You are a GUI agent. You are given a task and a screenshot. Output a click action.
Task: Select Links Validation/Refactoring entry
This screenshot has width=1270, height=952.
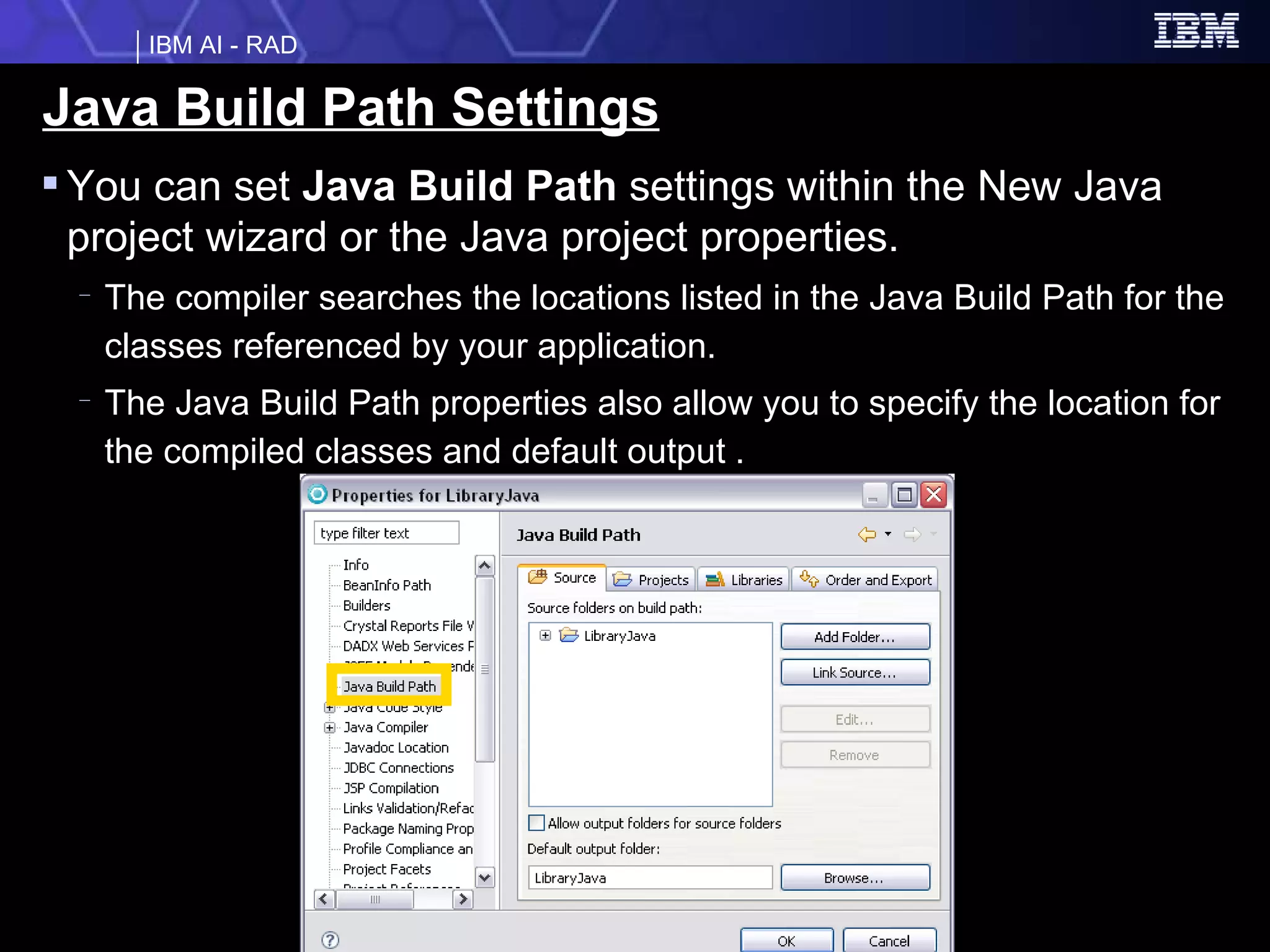[x=409, y=808]
